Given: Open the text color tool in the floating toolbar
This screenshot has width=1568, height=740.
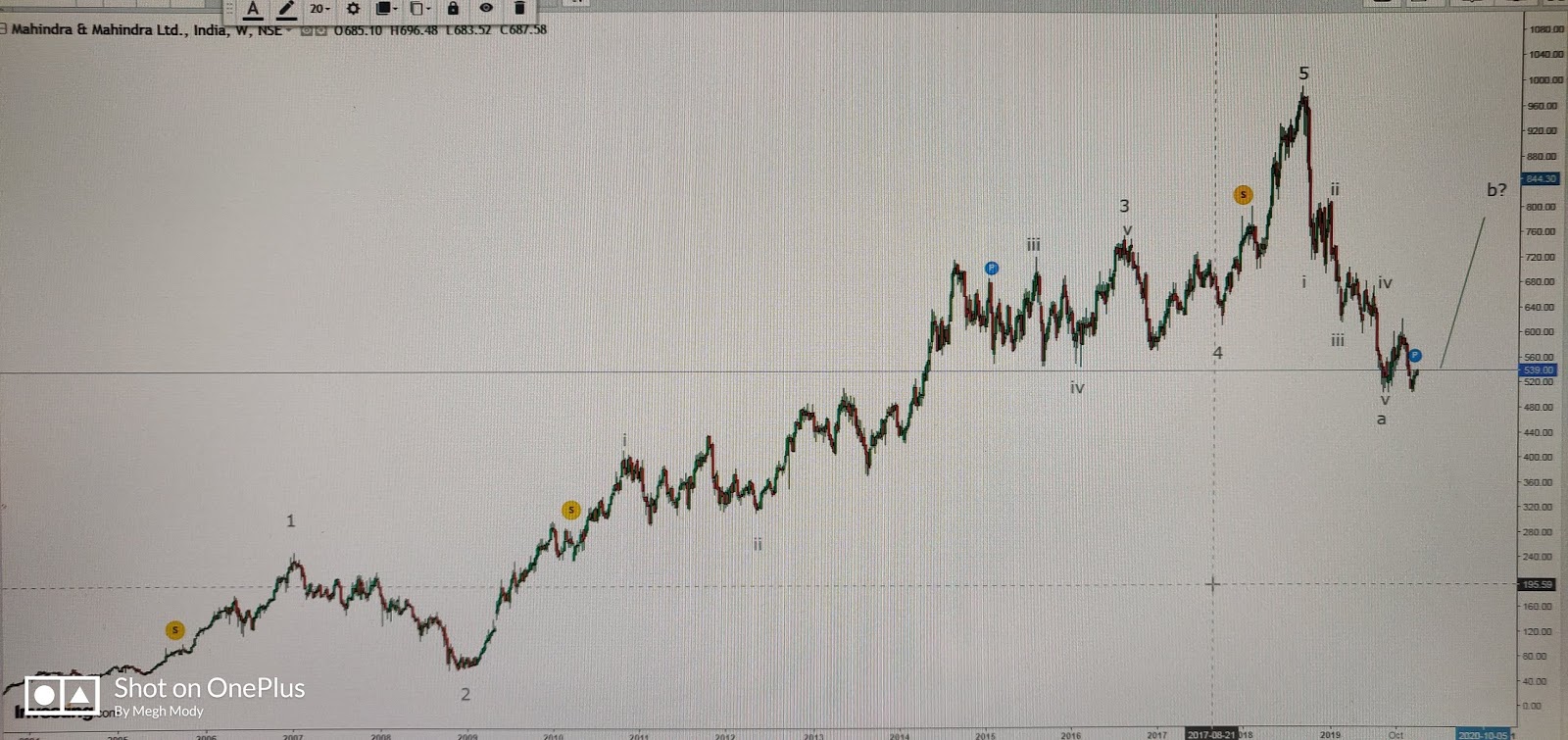Looking at the screenshot, I should 253,9.
